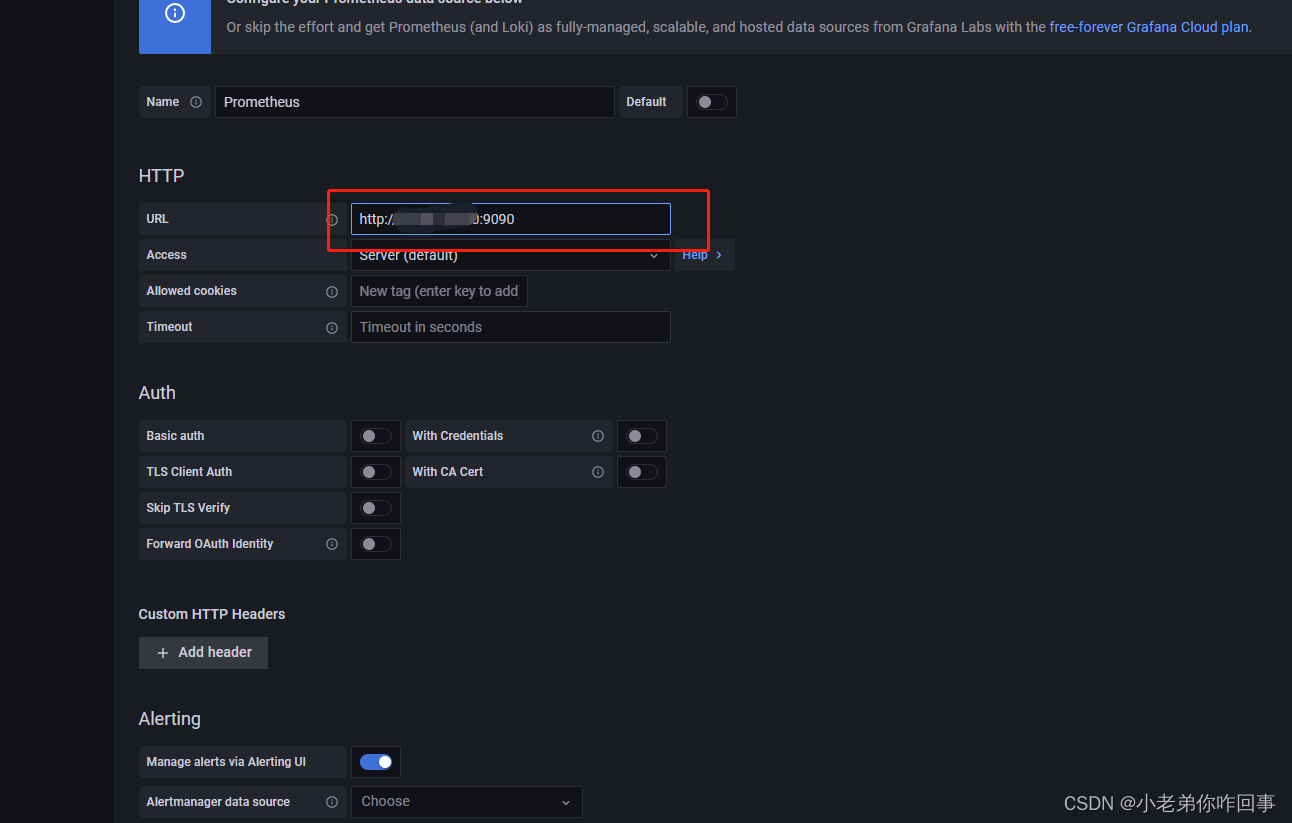This screenshot has width=1292, height=823.
Task: Open the free-forever Grafana Cloud plan link
Action: (x=1149, y=27)
